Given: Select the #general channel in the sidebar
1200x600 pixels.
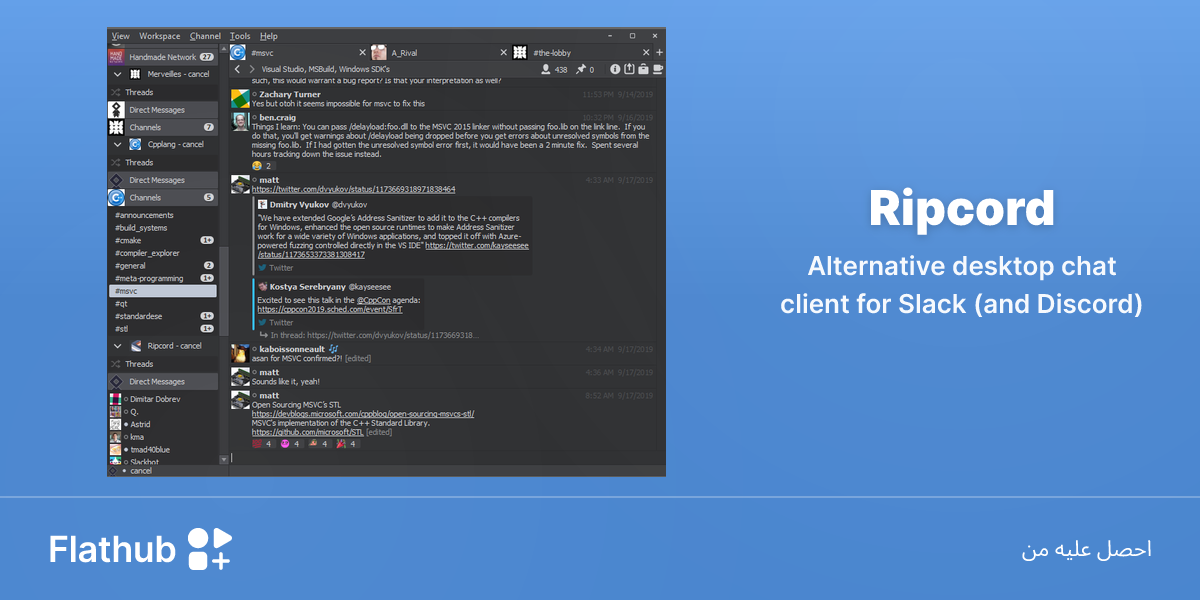Looking at the screenshot, I should (130, 266).
